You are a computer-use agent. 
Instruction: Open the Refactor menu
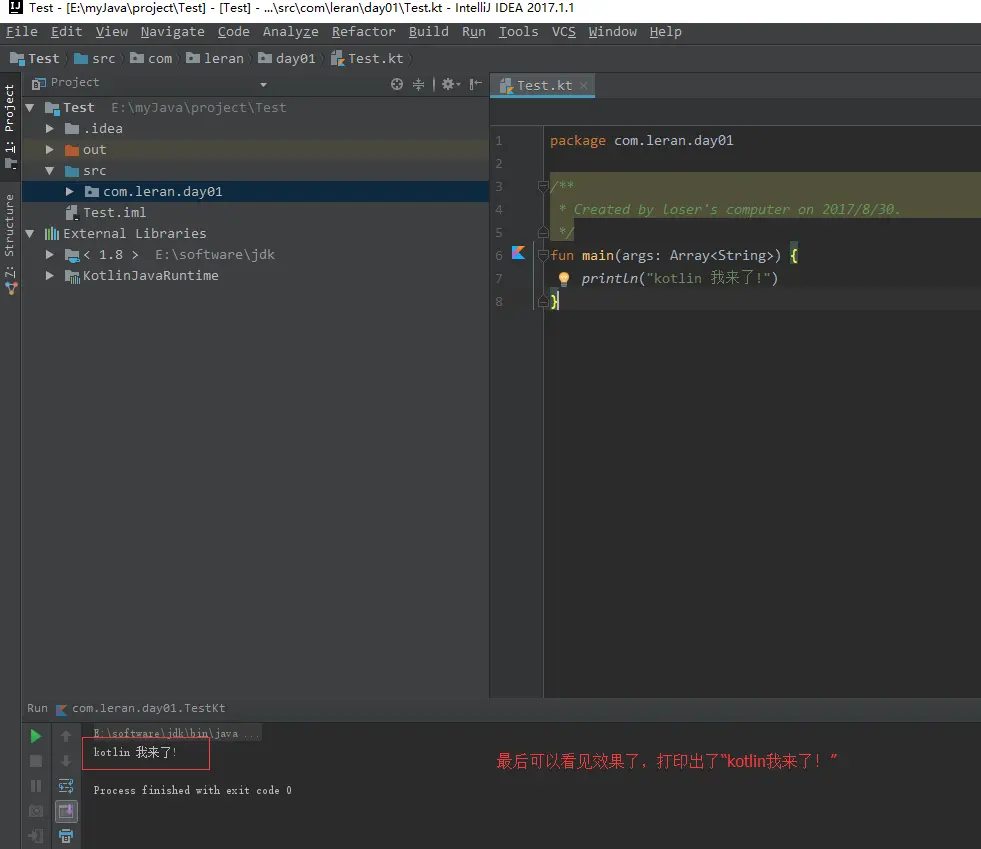pos(363,31)
